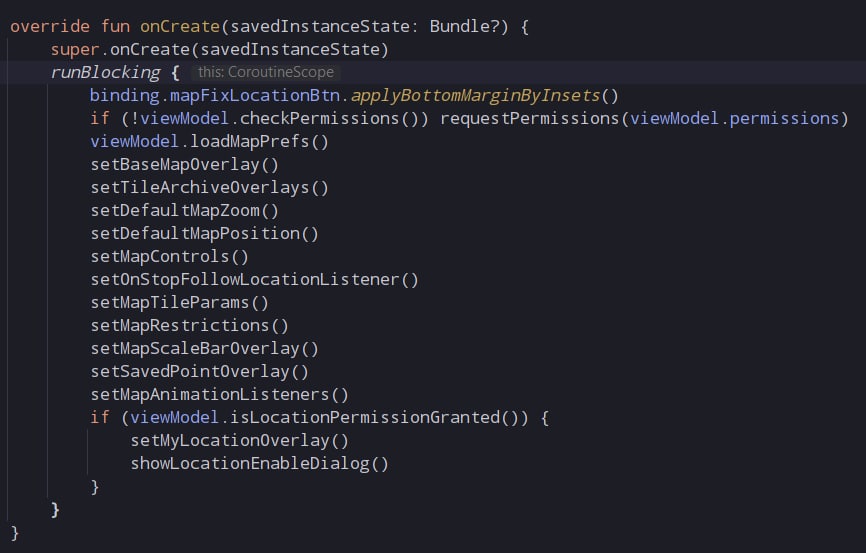Click 'applyBottomMarginByInsets' method call
The height and width of the screenshot is (553, 866).
click(x=476, y=96)
